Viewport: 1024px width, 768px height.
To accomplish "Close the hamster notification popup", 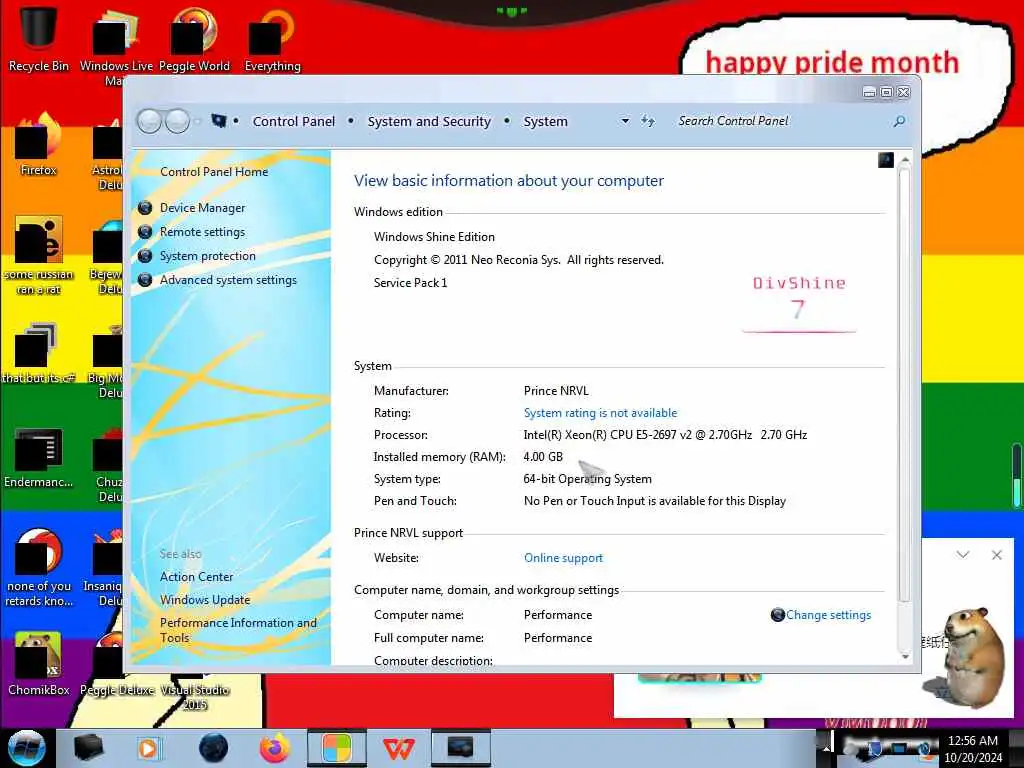I will [997, 554].
